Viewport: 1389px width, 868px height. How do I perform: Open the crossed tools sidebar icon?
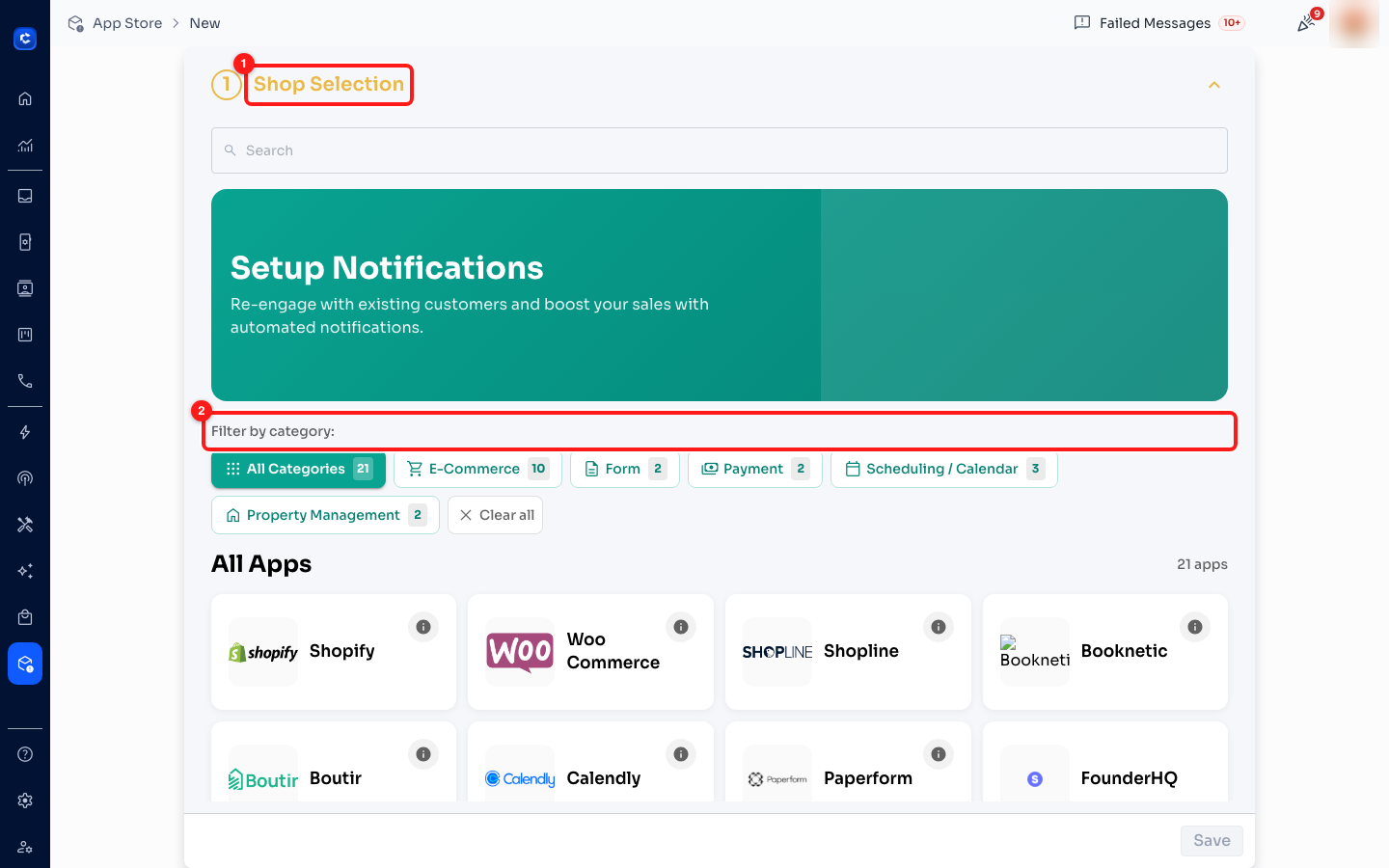[x=25, y=525]
